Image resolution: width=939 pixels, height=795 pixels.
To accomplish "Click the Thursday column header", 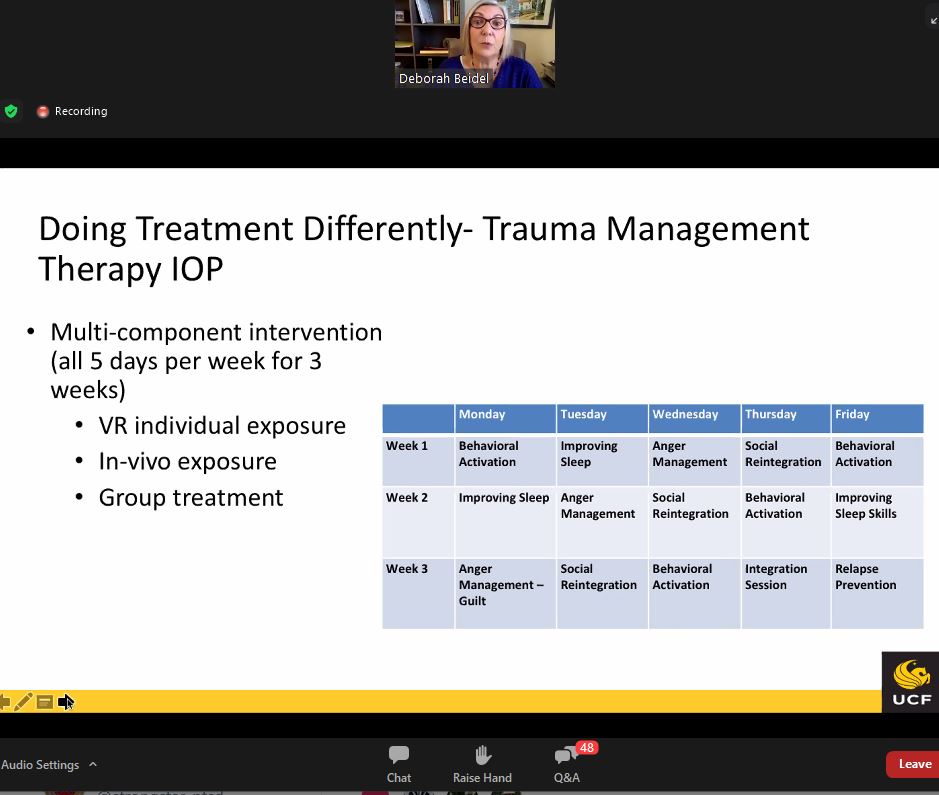I will pyautogui.click(x=786, y=418).
